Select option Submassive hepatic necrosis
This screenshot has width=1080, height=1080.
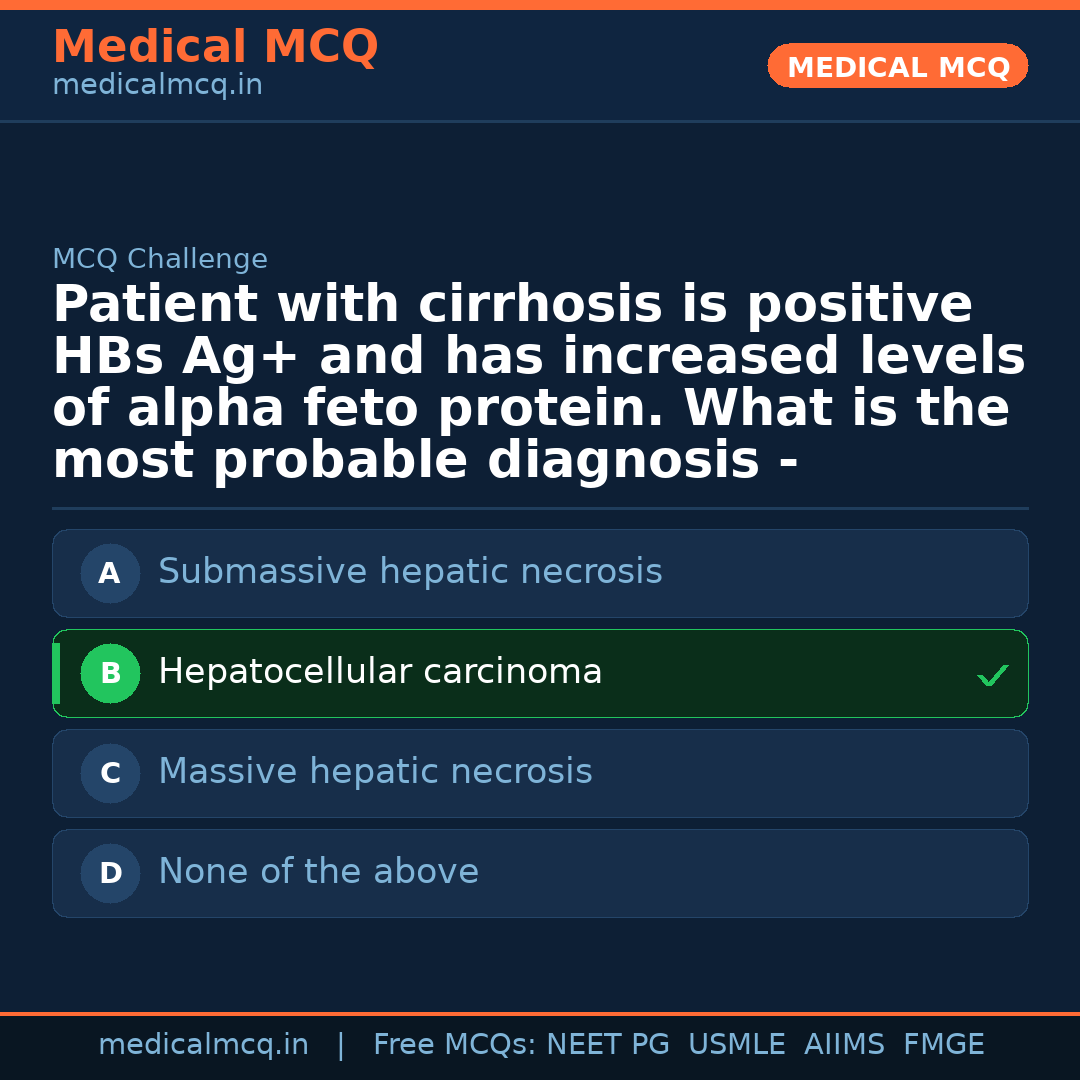410,572
